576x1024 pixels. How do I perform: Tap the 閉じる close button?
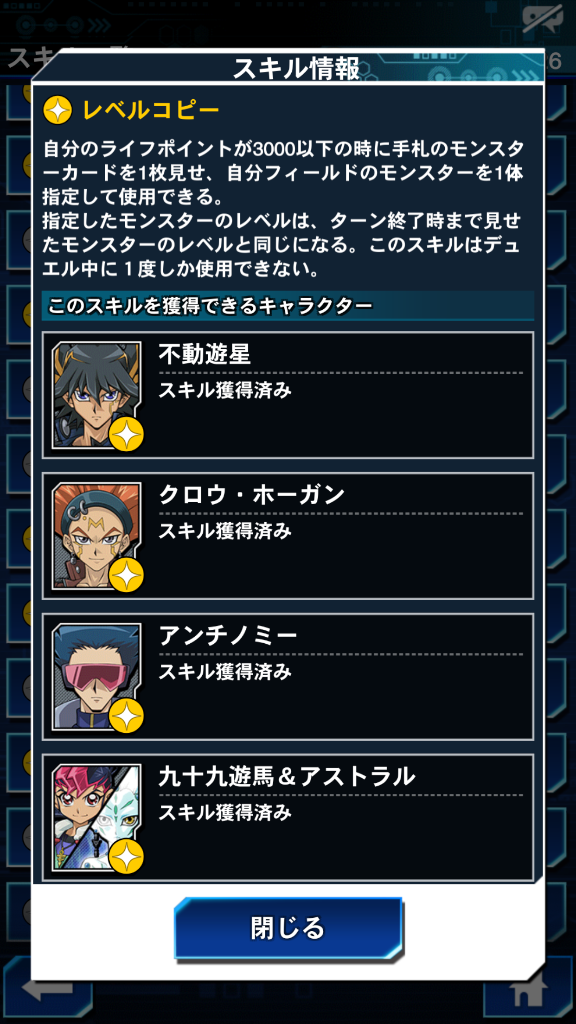288,928
